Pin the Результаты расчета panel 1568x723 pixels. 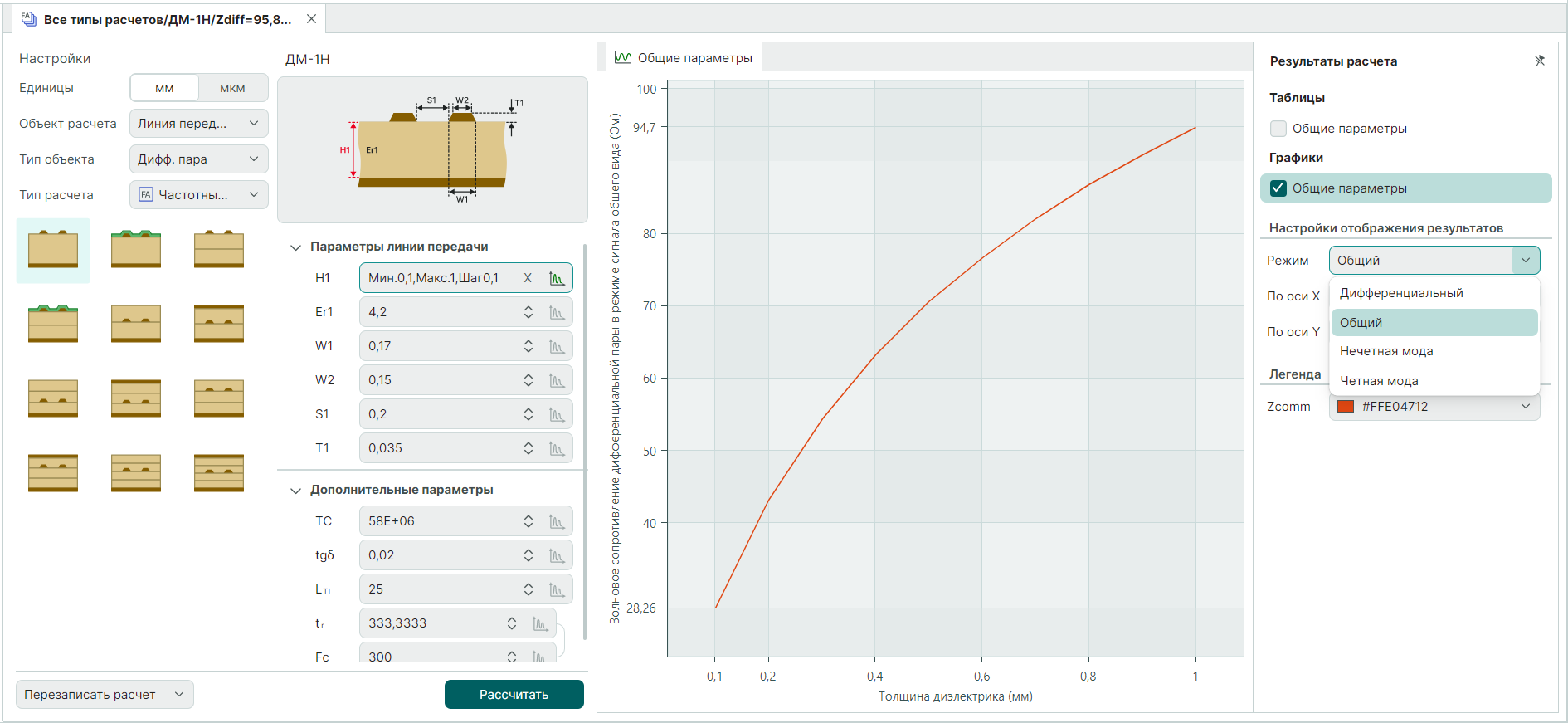coord(1539,61)
